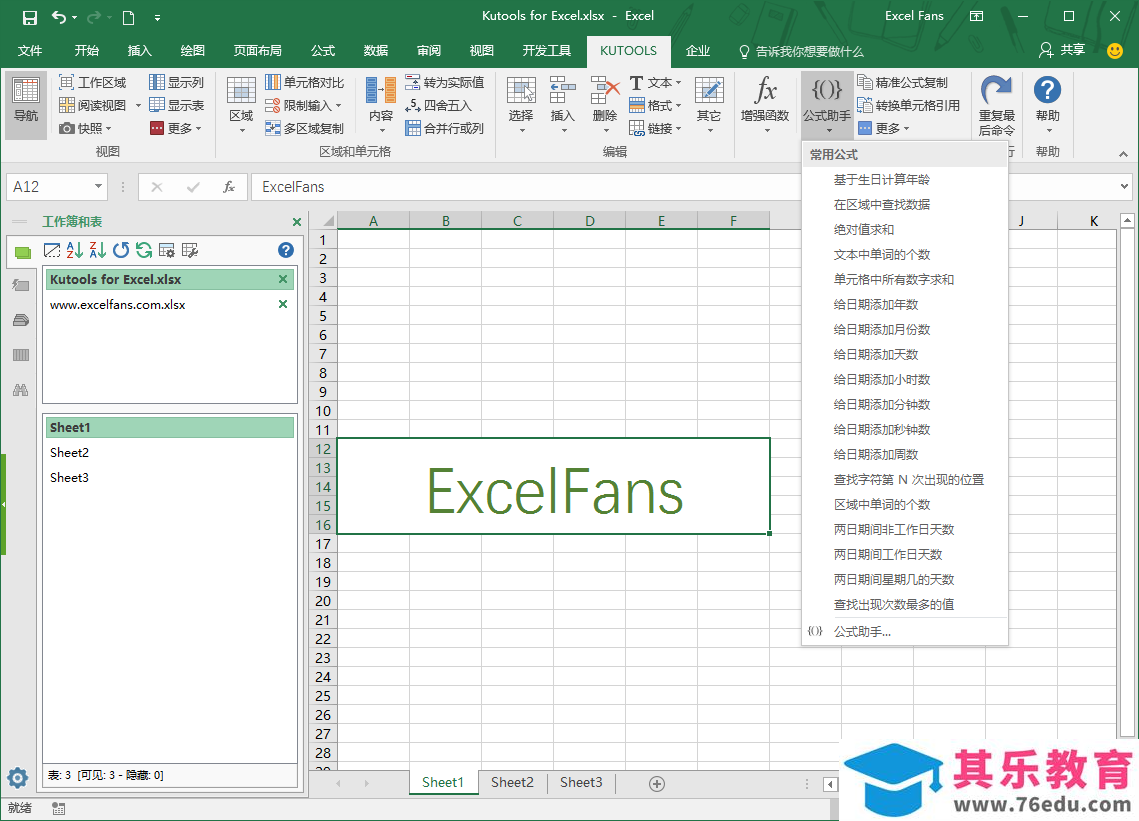Click the refresh icon in navigation pane
The width and height of the screenshot is (1139, 821).
(x=144, y=251)
